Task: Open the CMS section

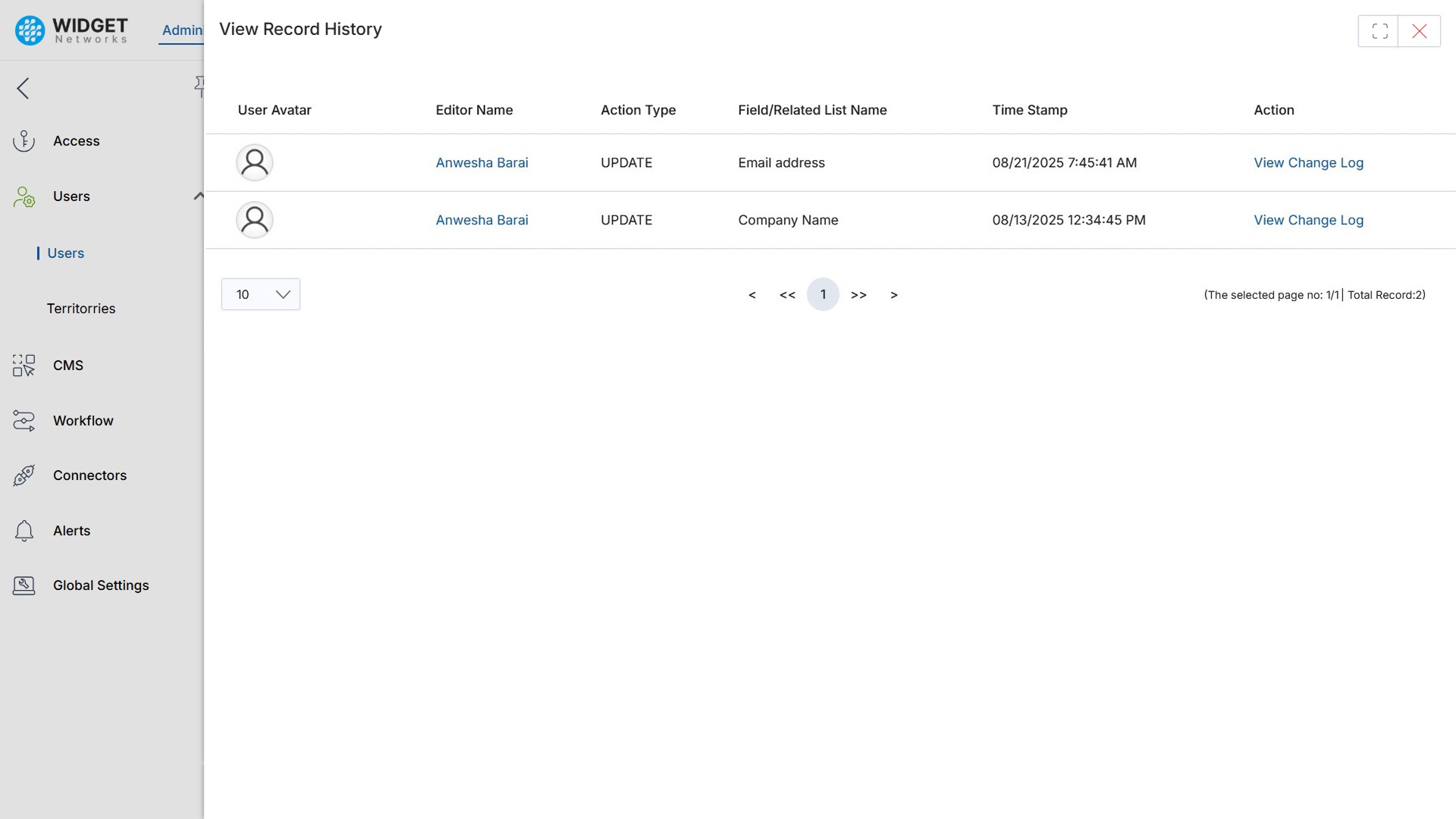Action: (68, 366)
